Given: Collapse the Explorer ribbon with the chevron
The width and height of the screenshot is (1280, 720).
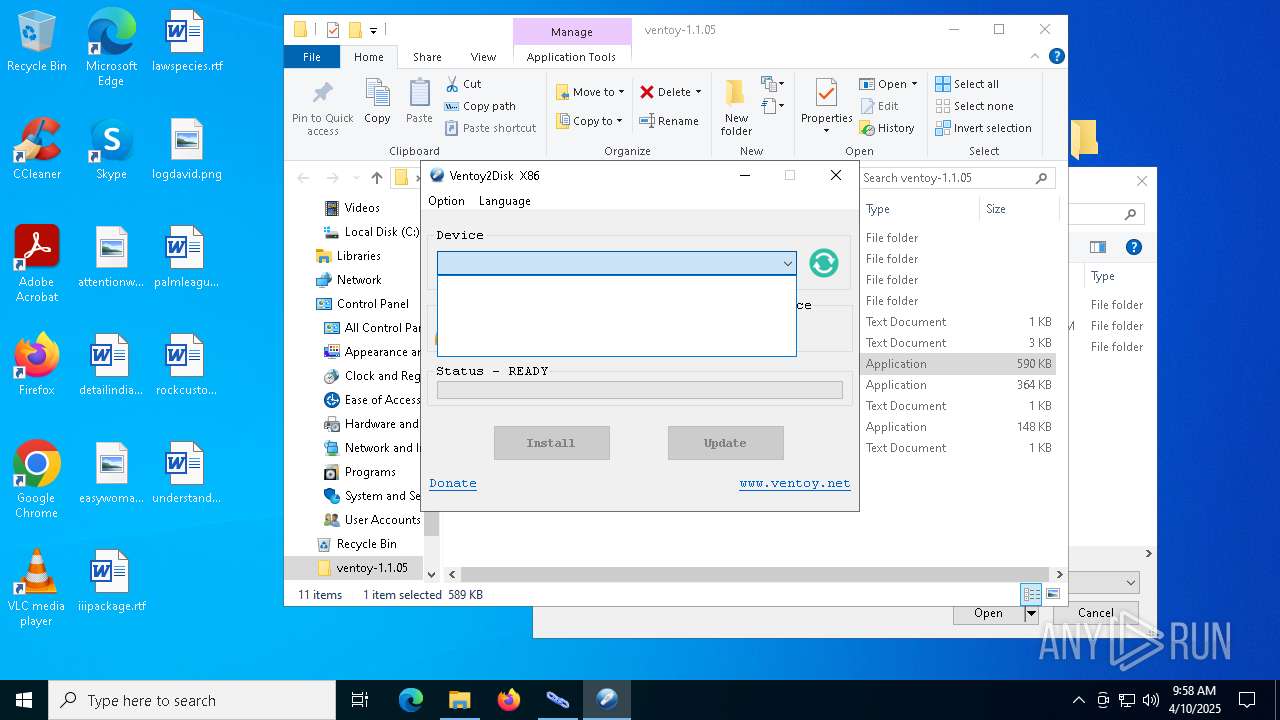Looking at the screenshot, I should click(x=1036, y=57).
